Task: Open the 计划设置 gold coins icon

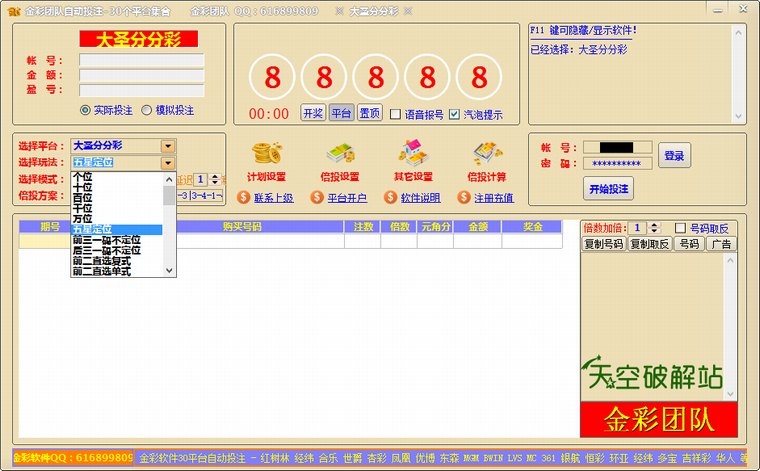Action: coord(266,153)
